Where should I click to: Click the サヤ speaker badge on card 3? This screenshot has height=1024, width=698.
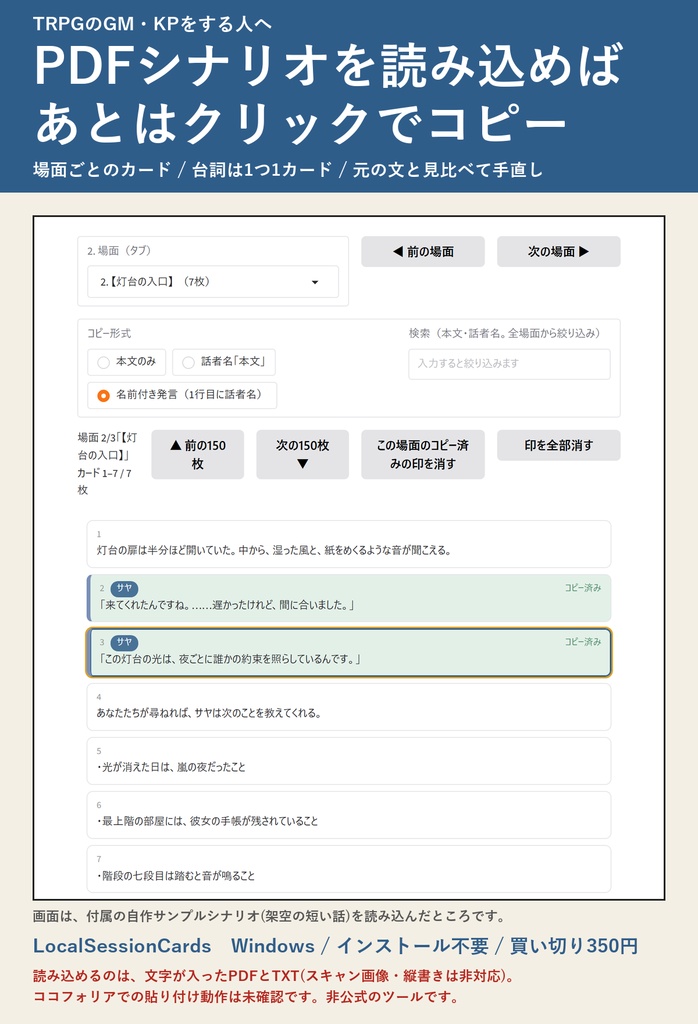pyautogui.click(x=124, y=643)
